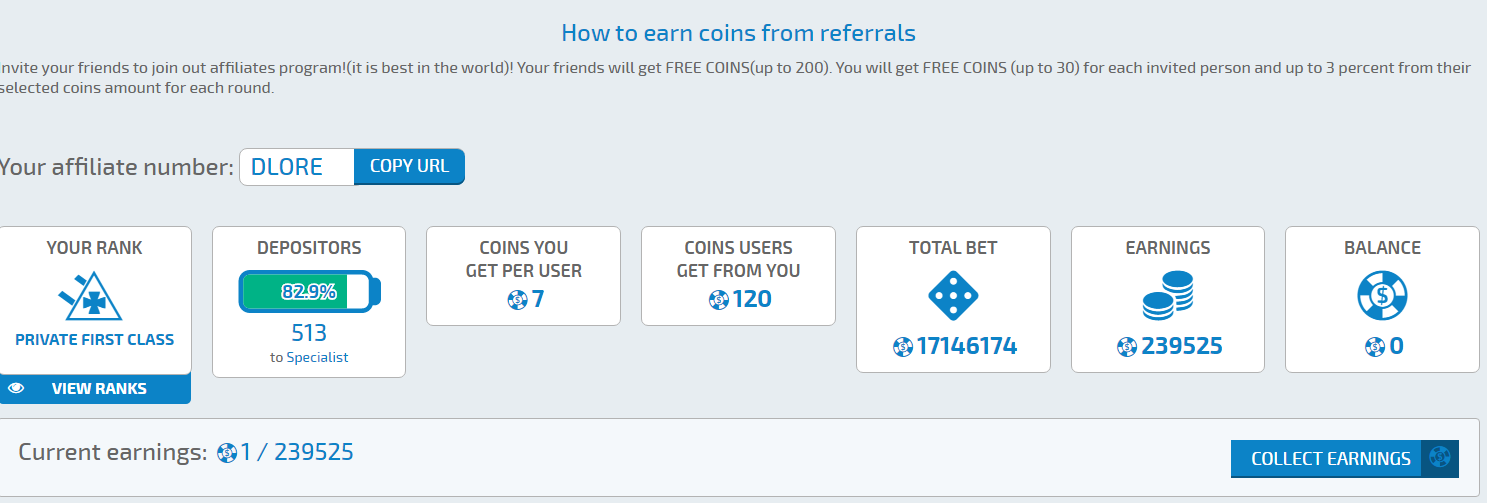Click the Private First Class rank badge icon
The image size is (1487, 503).
pyautogui.click(x=94, y=295)
